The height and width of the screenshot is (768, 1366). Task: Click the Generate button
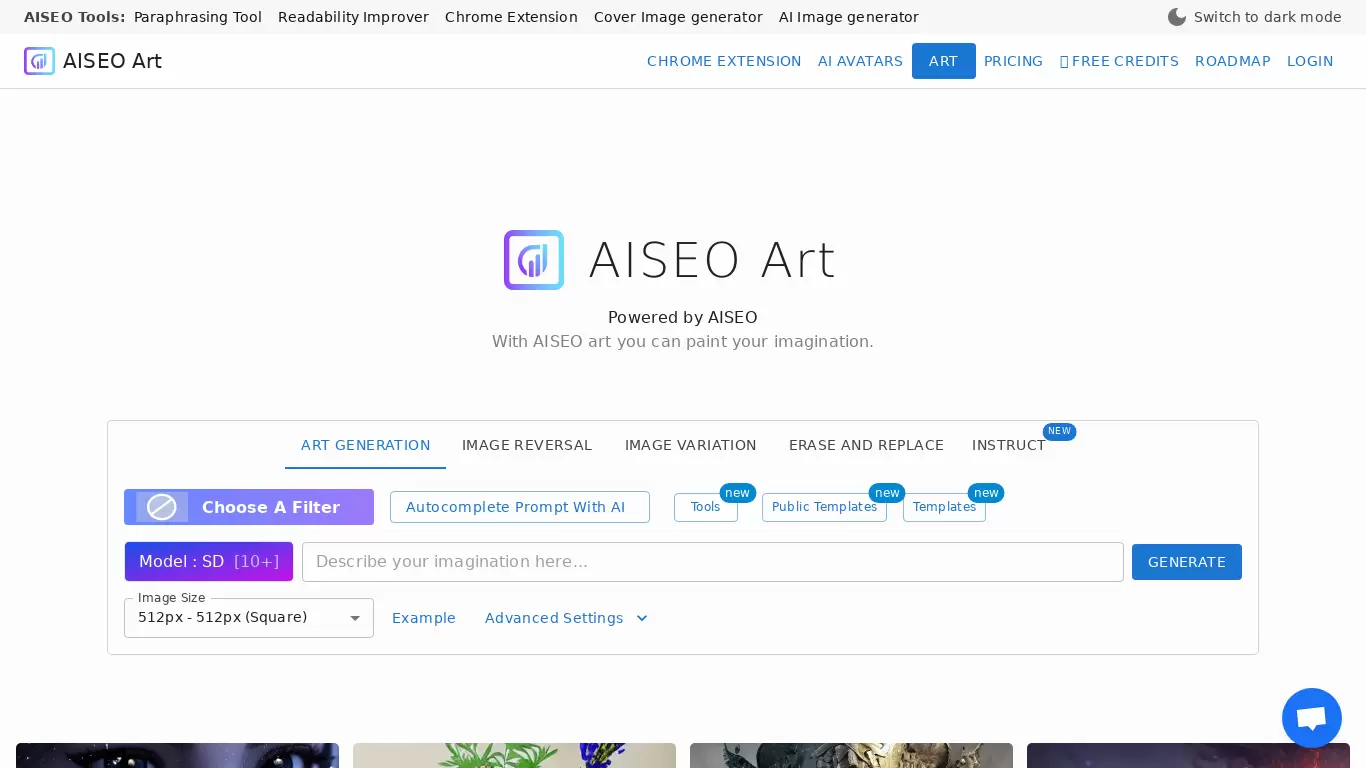click(x=1187, y=562)
